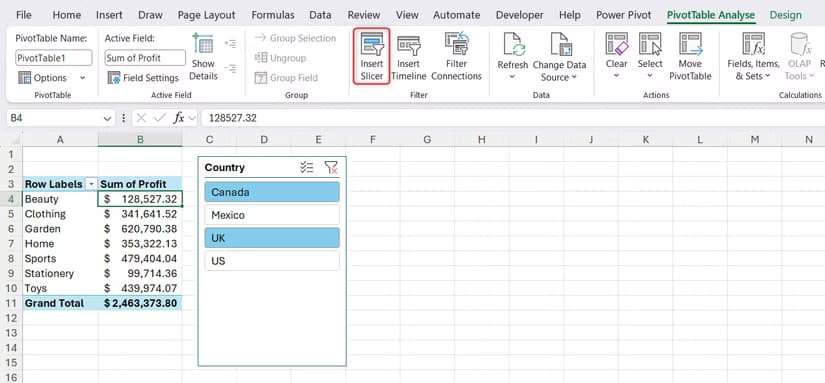The width and height of the screenshot is (825, 383).
Task: Switch to the Page Layout tab
Action: (x=206, y=15)
